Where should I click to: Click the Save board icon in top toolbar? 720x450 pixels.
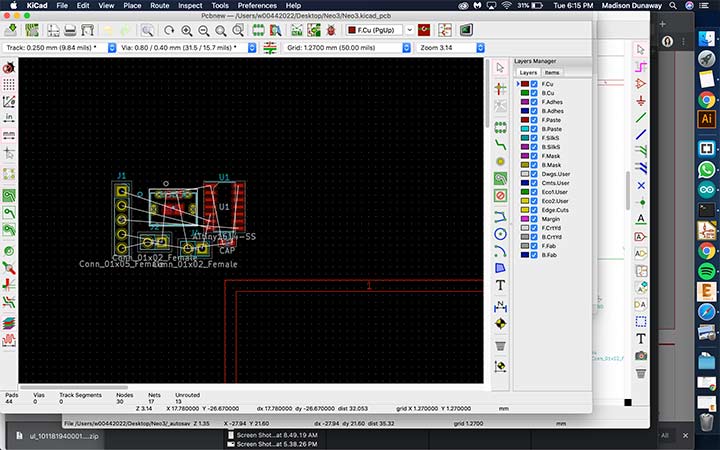tap(11, 30)
